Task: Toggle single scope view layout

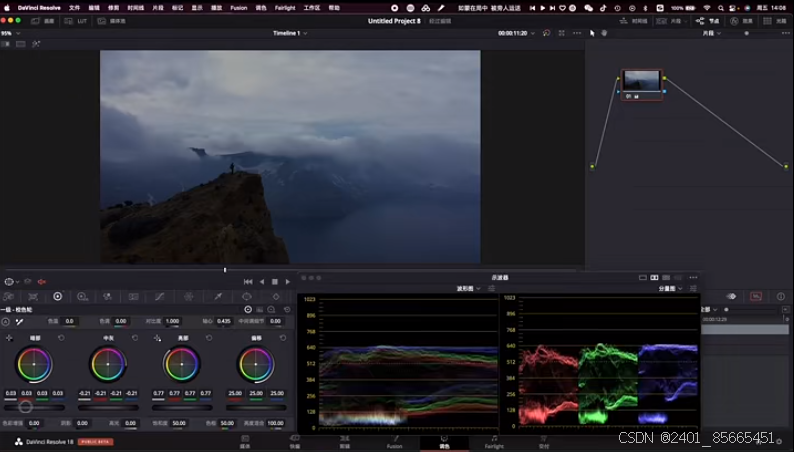Action: (642, 277)
